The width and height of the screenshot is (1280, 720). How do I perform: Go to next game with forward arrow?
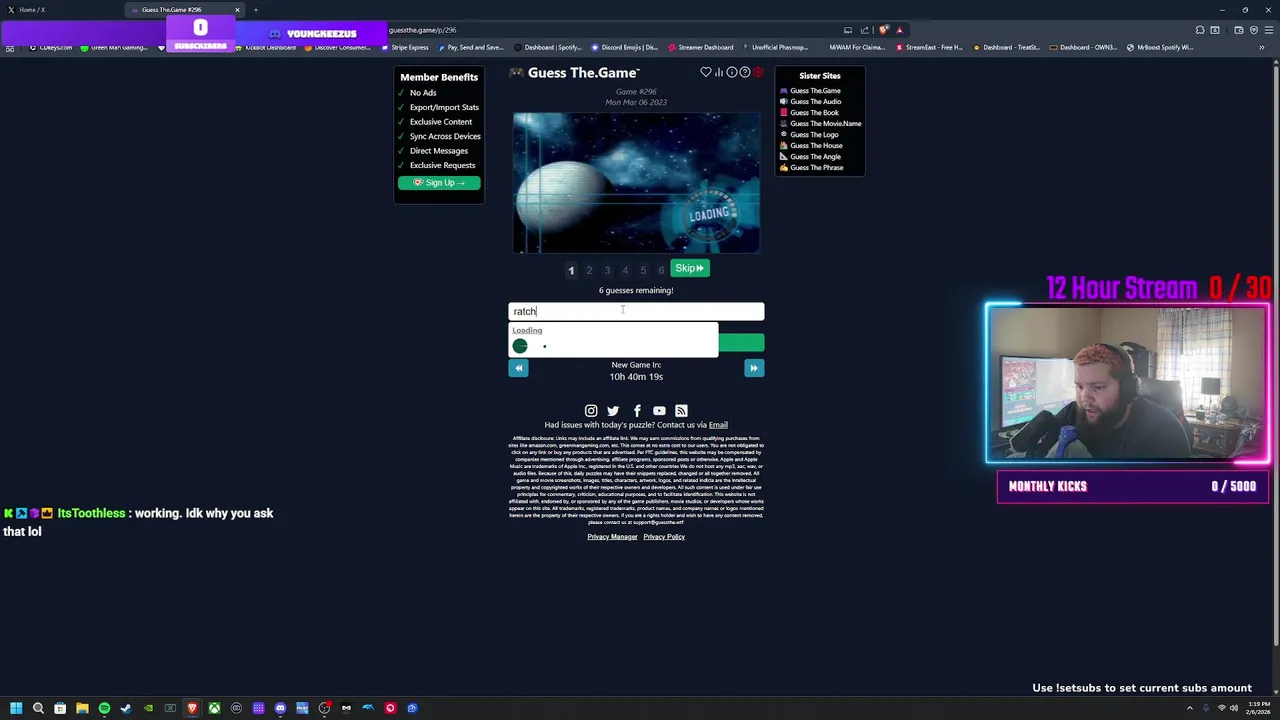tap(754, 368)
